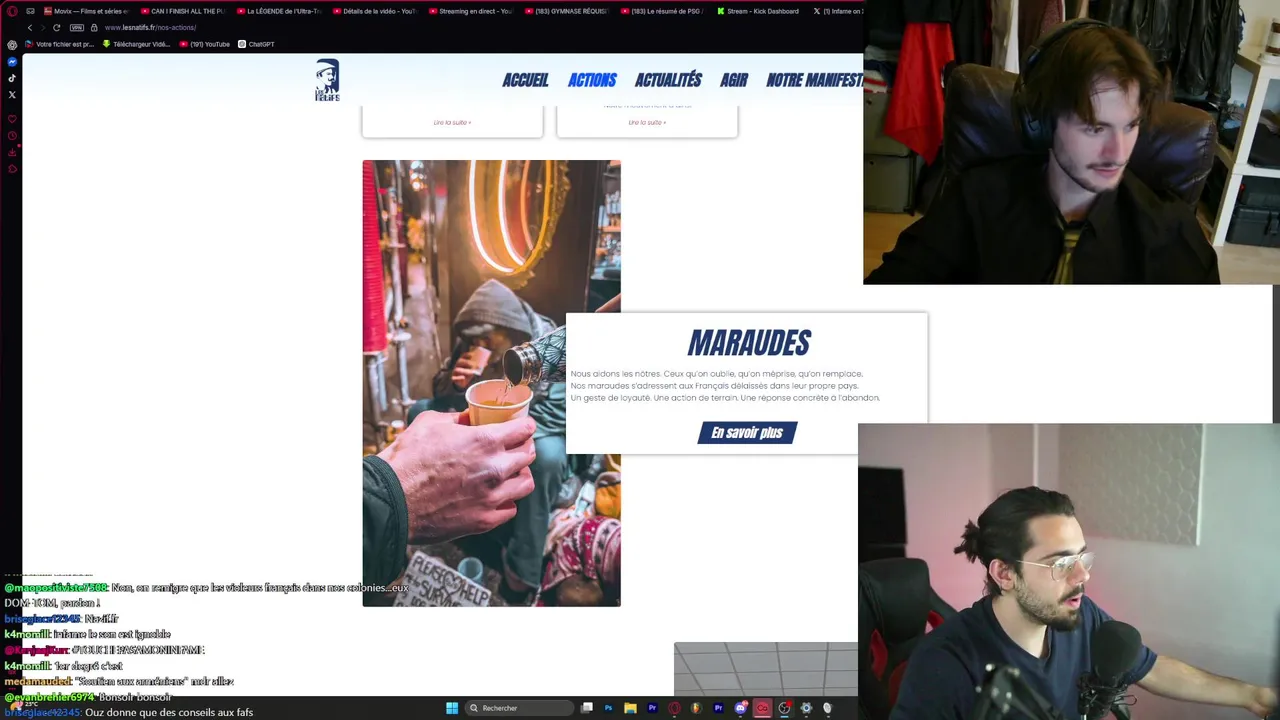Image resolution: width=1280 pixels, height=720 pixels.
Task: Open the YouTube bookmark
Action: 205,44
